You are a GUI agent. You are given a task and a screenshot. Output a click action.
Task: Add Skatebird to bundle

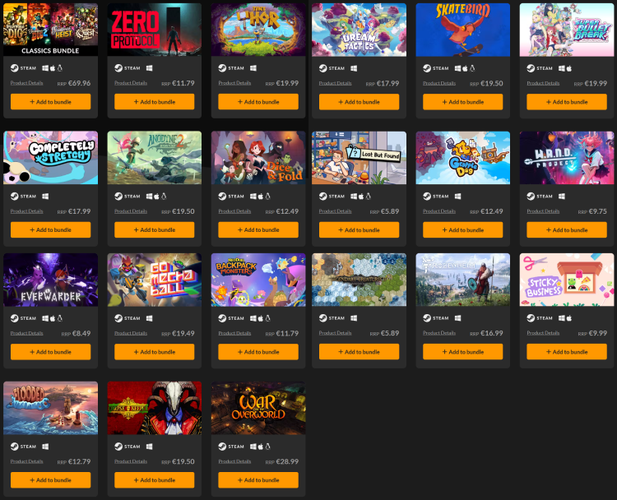point(463,102)
